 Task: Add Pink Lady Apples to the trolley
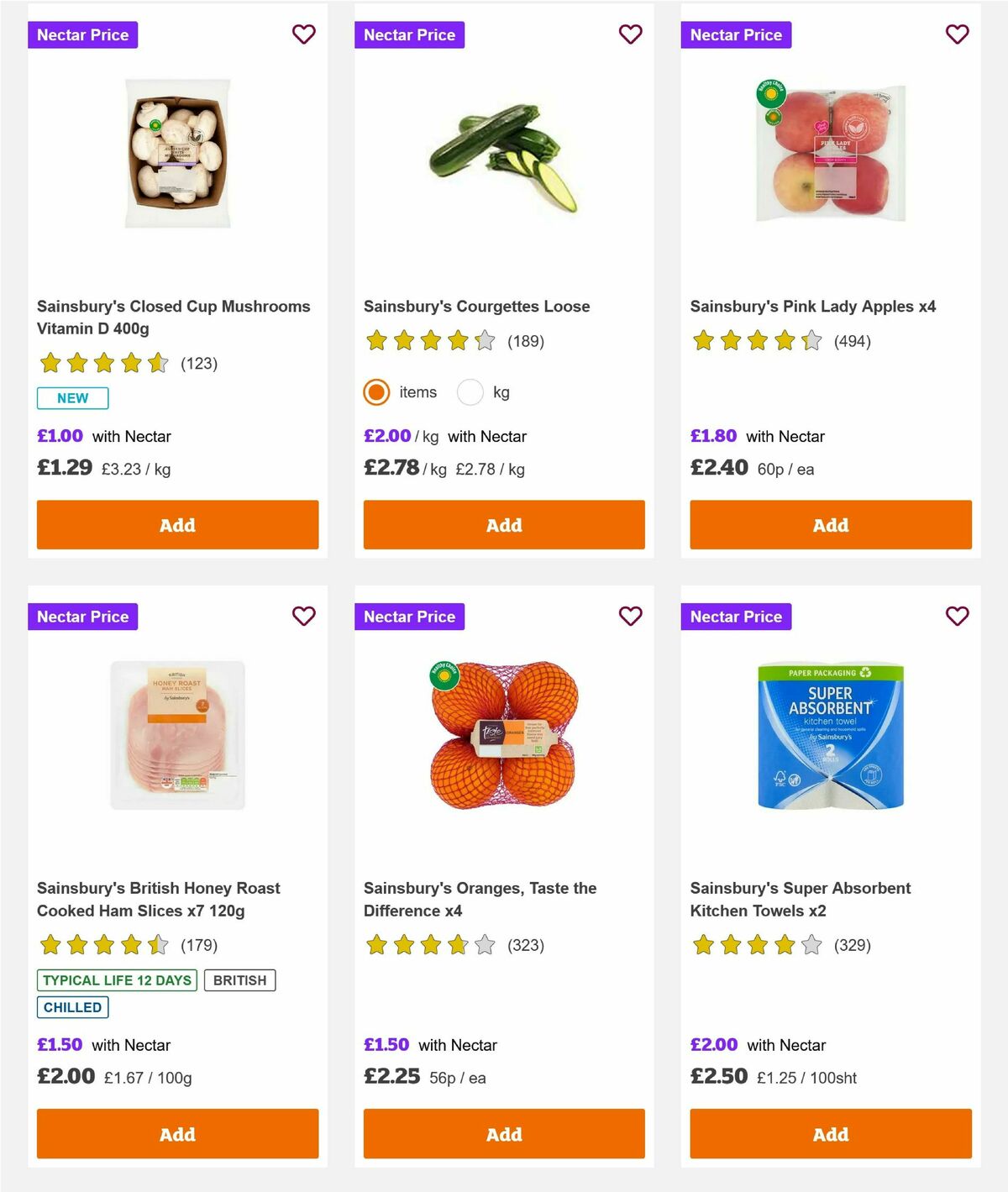[829, 524]
